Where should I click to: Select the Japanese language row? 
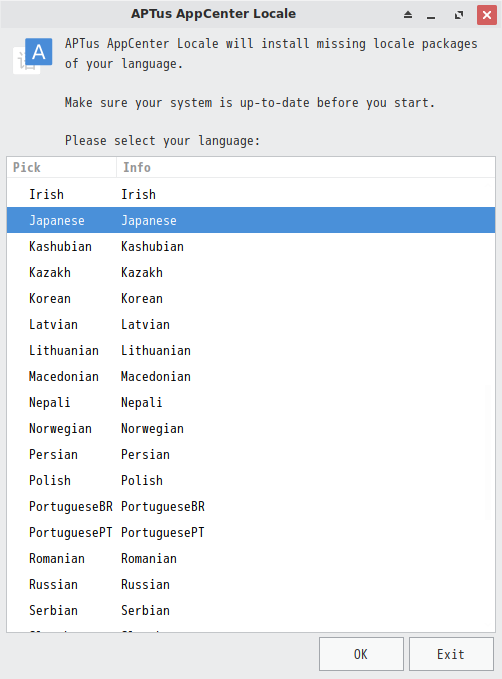251,220
